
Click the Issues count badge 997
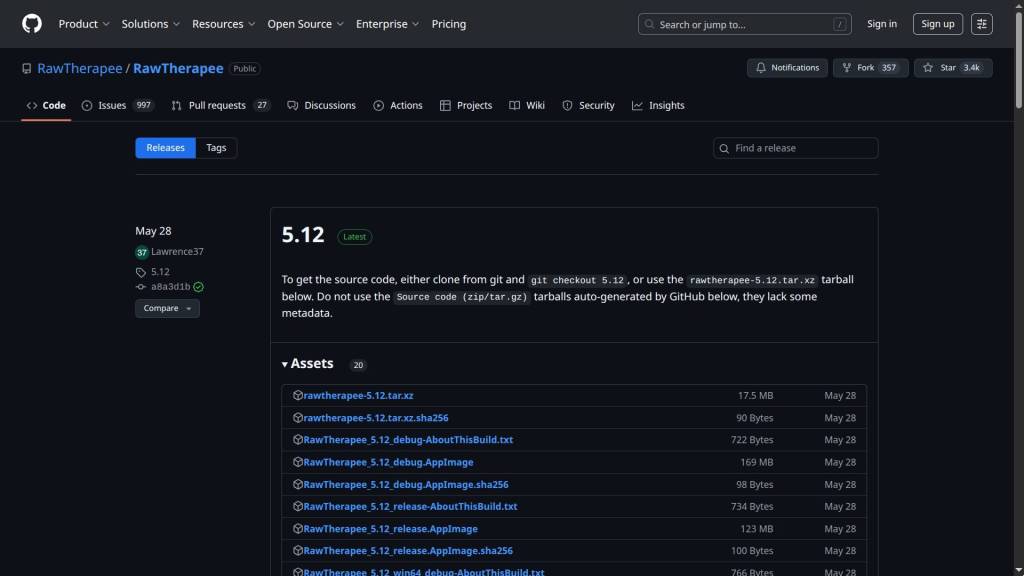[x=144, y=105]
